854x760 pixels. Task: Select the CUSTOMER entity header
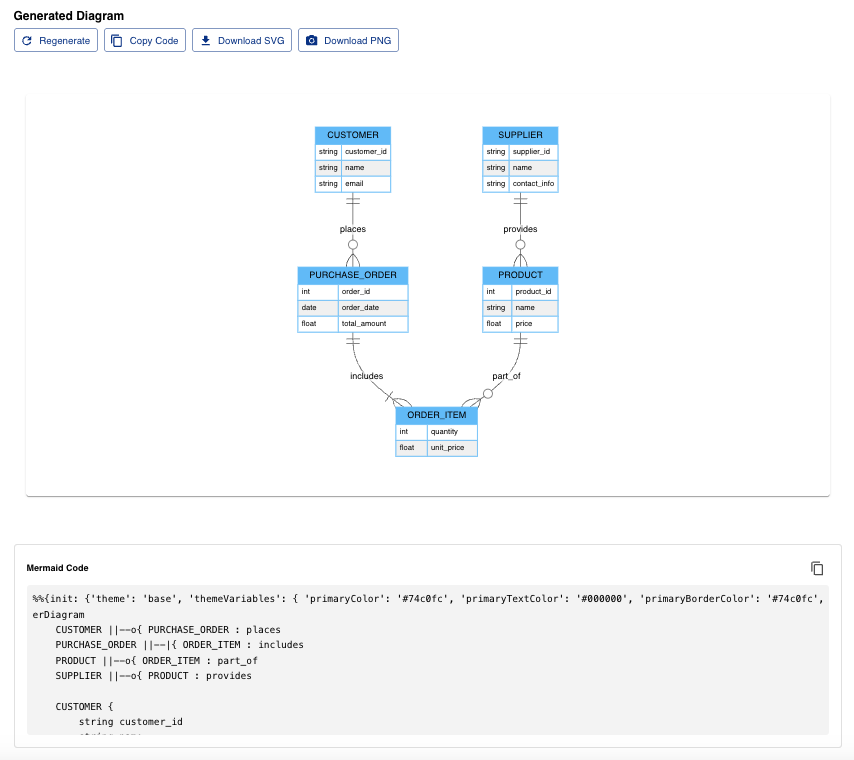[353, 135]
